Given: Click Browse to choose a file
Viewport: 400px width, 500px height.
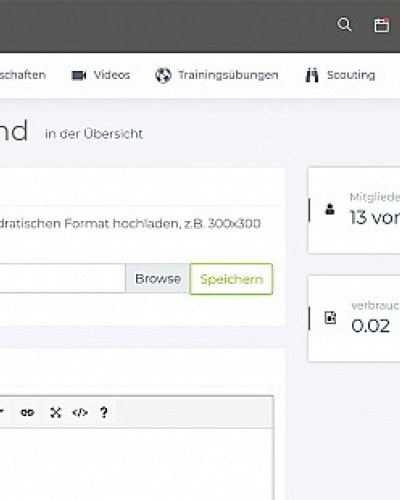Looking at the screenshot, I should tap(158, 279).
